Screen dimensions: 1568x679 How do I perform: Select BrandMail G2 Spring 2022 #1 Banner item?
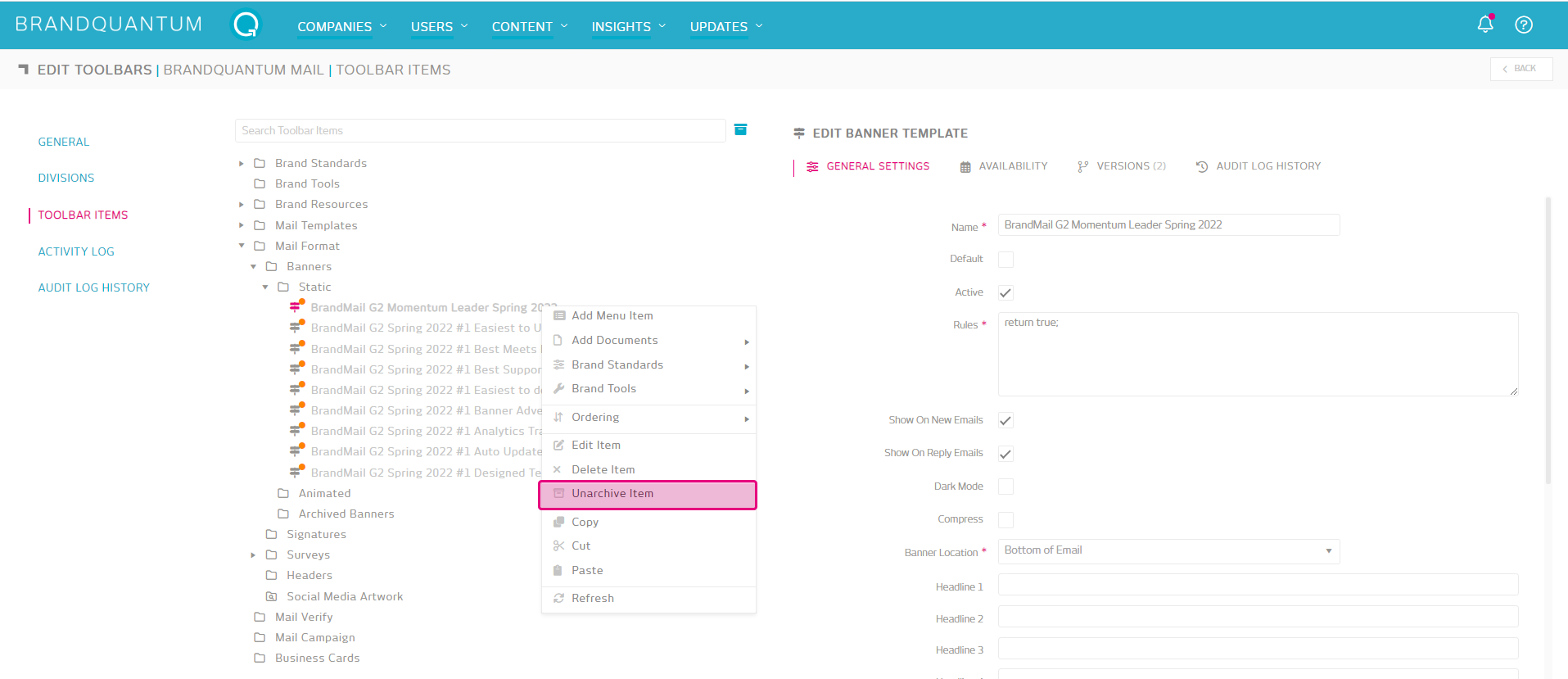[x=426, y=410]
